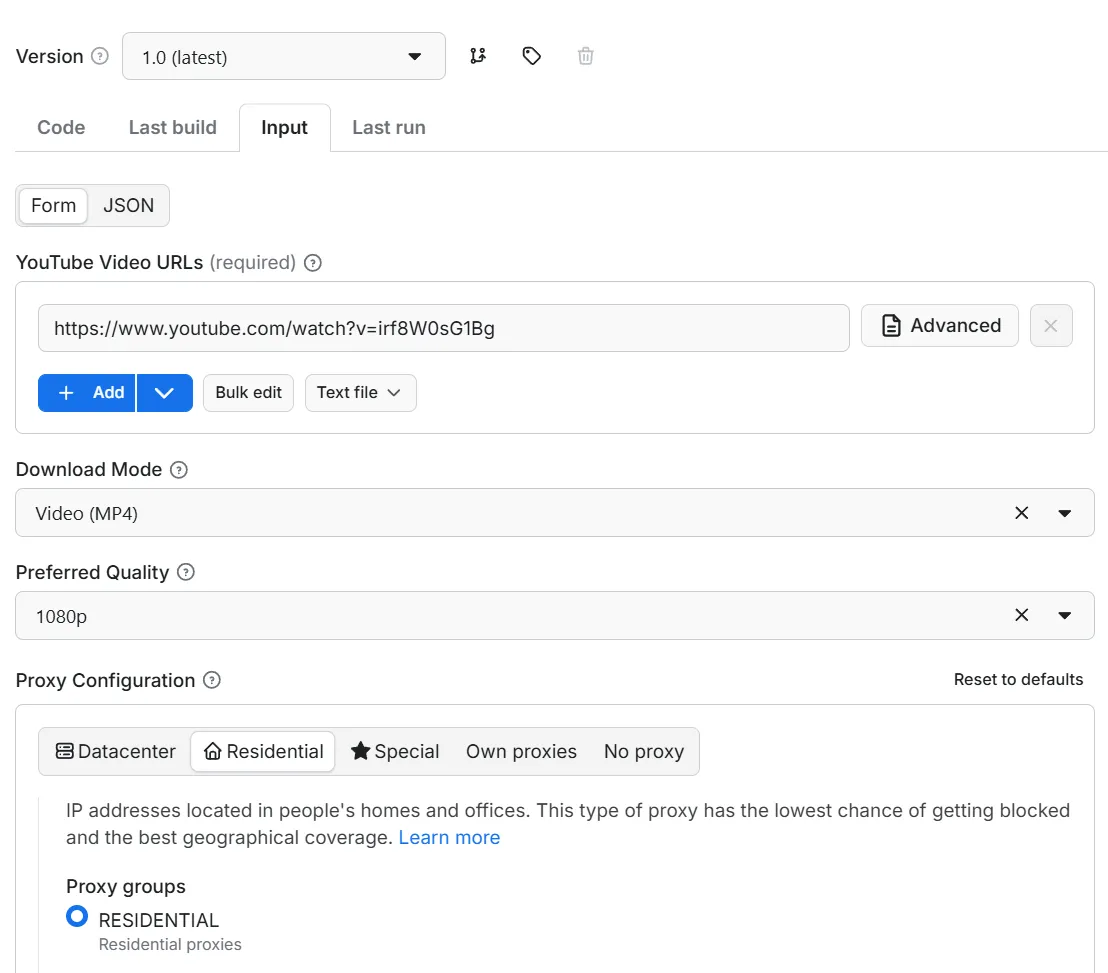
Task: Select the RESIDENTIAL proxy group radio
Action: click(x=77, y=916)
